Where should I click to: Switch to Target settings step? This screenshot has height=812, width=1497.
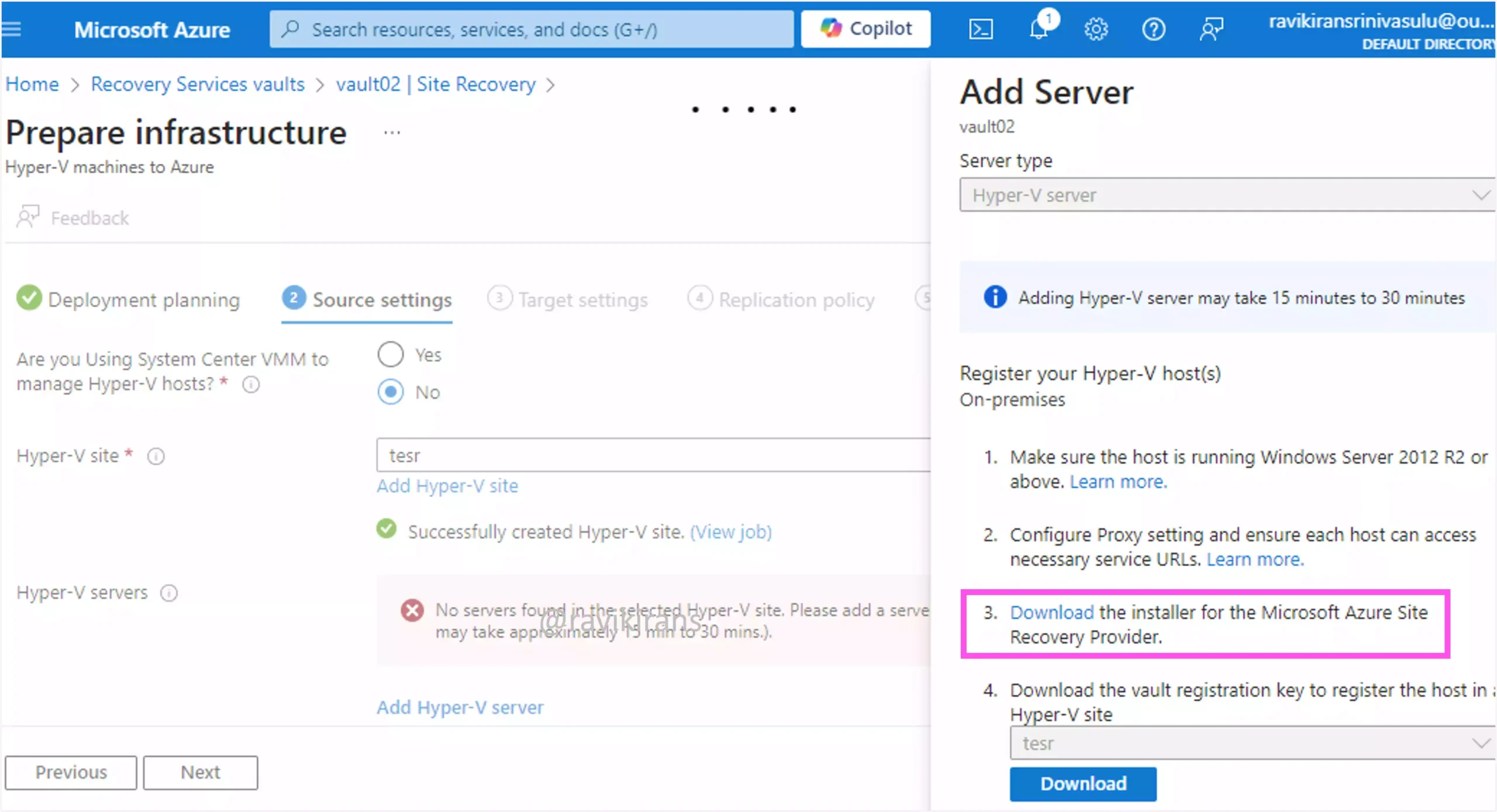tap(567, 299)
